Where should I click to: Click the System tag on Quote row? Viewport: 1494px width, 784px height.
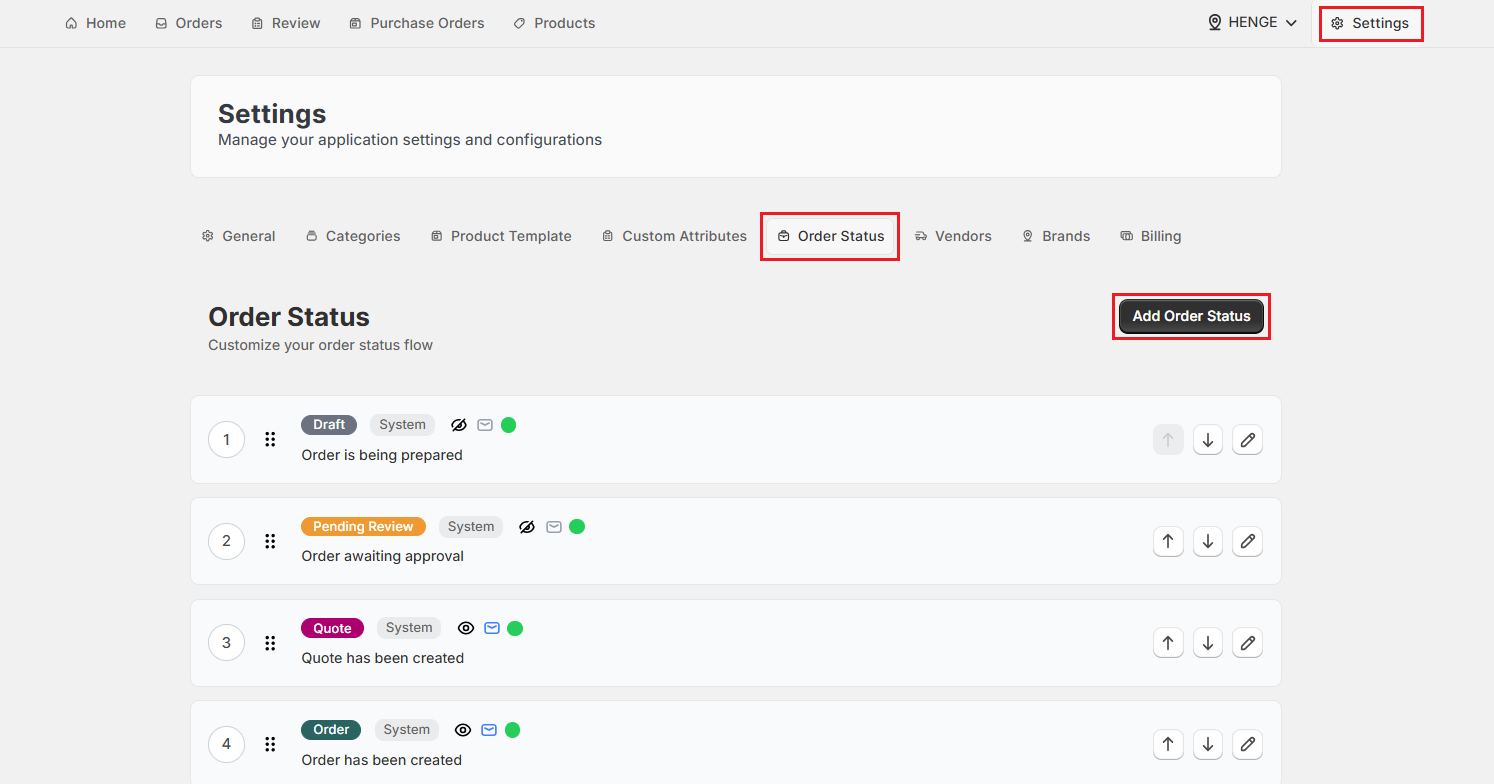pos(409,628)
